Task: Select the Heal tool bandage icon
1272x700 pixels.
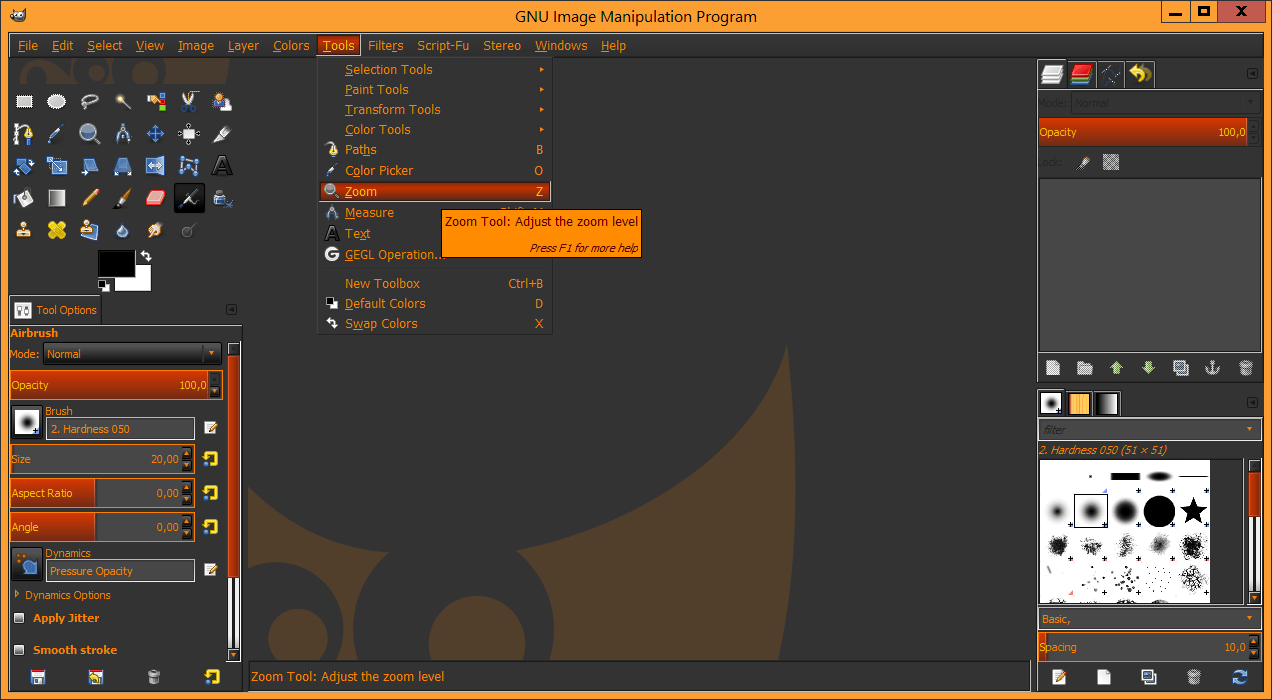Action: point(57,230)
